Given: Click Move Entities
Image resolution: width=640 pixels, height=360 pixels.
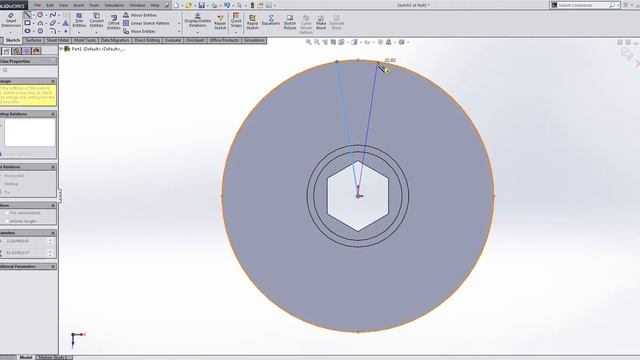Looking at the screenshot, I should (139, 31).
